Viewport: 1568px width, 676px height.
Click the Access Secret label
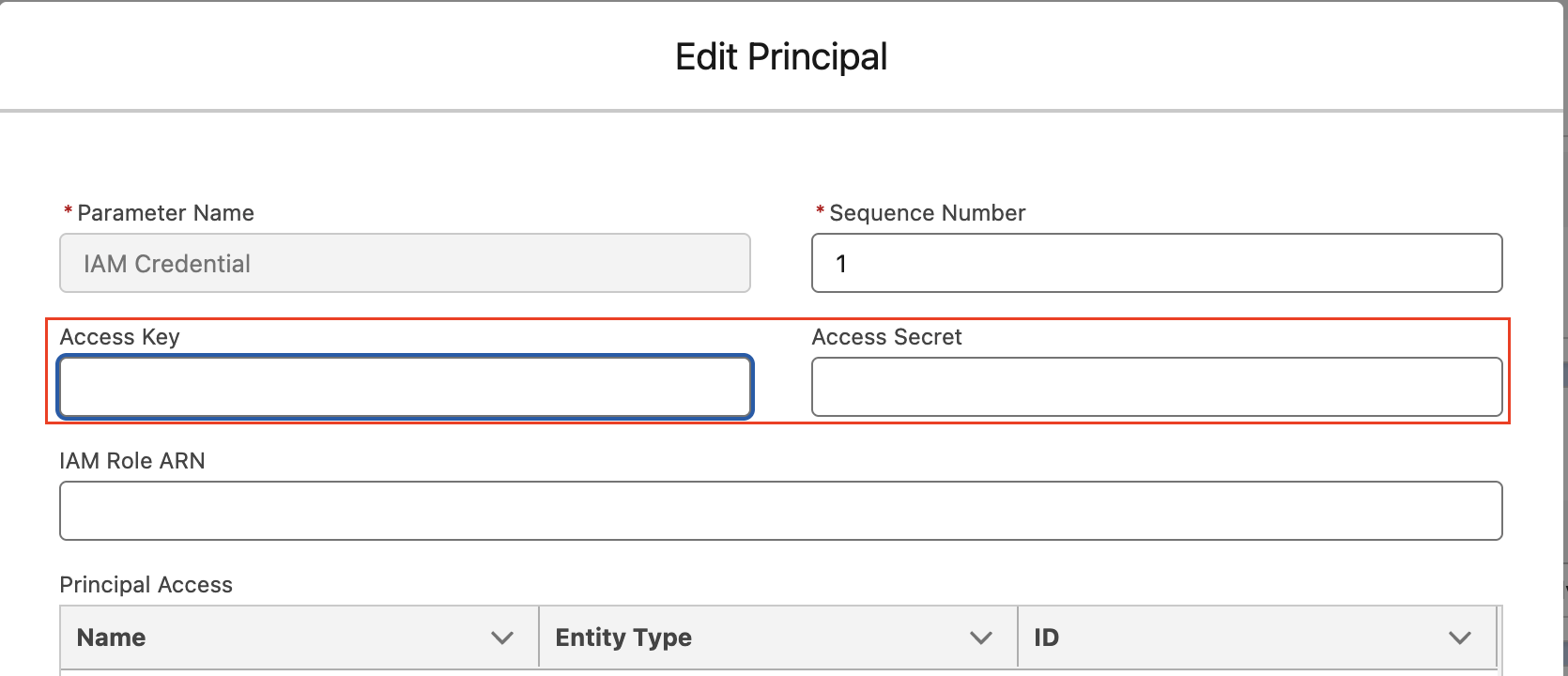(886, 337)
